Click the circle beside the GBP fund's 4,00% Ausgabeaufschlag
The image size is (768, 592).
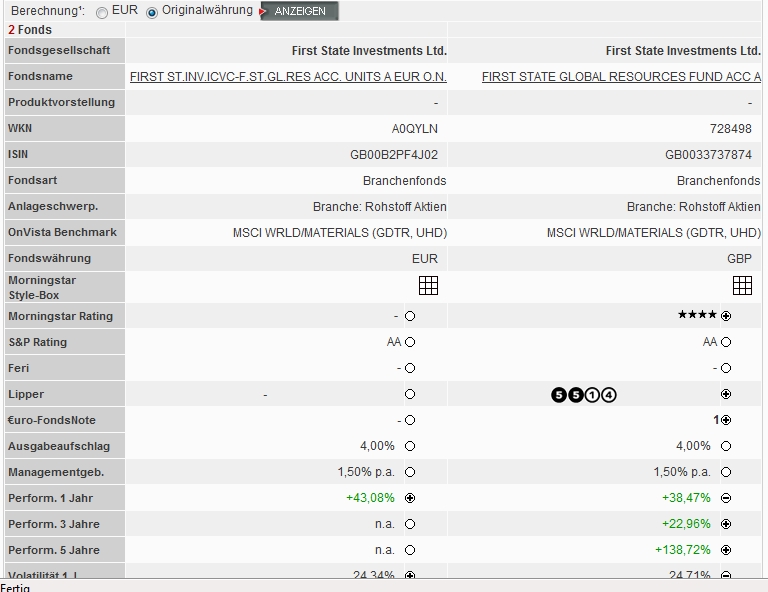[x=726, y=446]
